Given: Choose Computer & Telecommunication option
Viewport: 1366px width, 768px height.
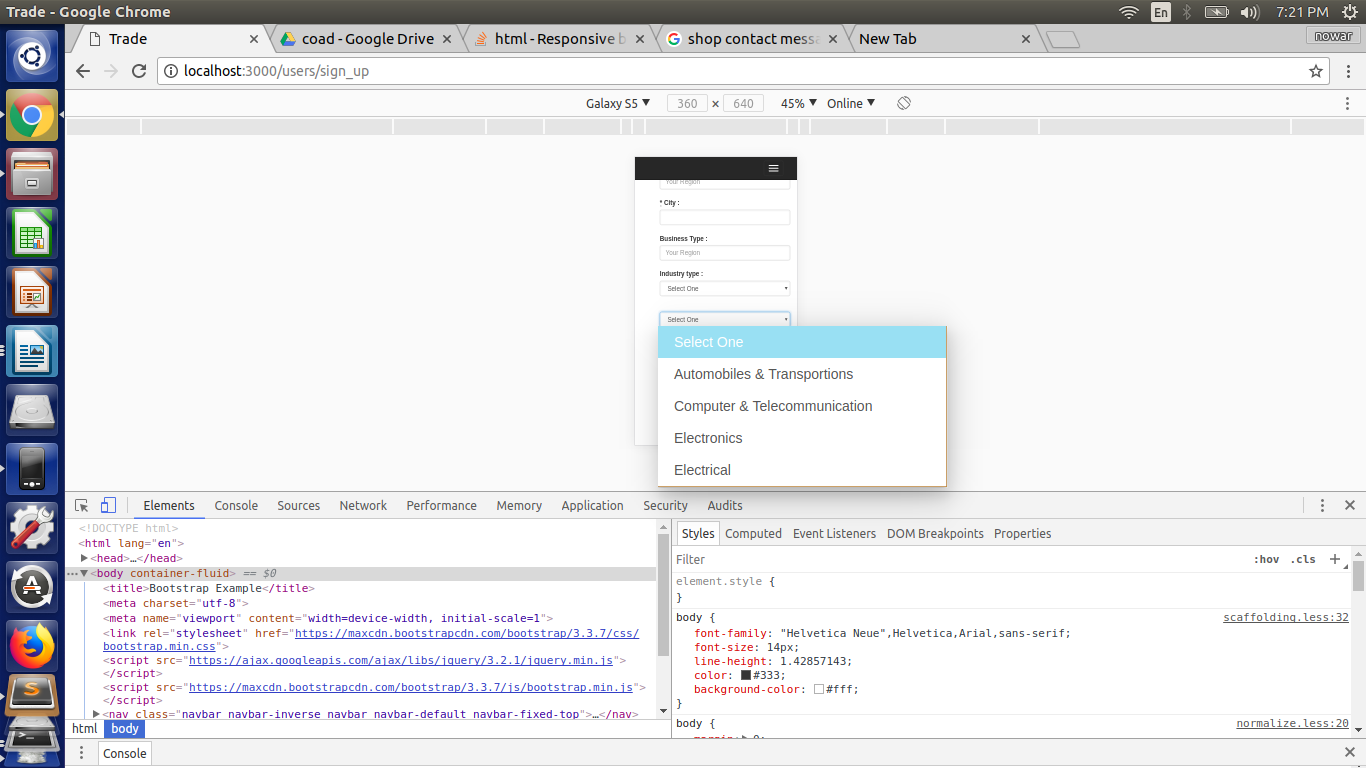Looking at the screenshot, I should click(802, 406).
